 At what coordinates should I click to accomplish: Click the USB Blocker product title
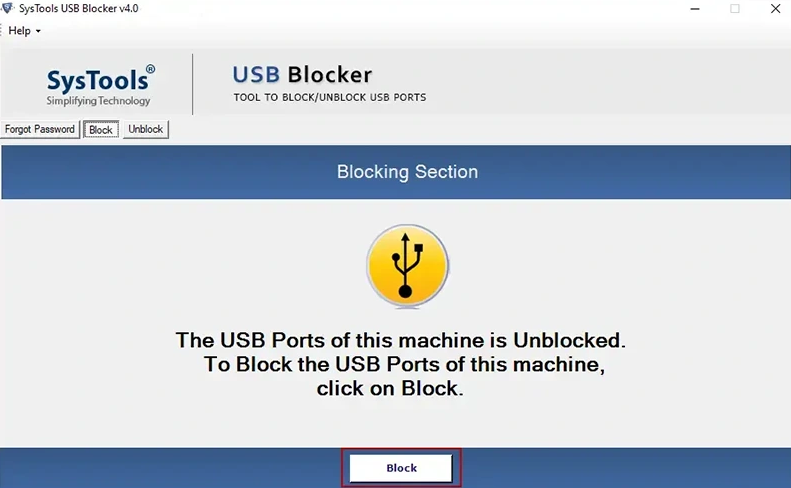(x=302, y=75)
